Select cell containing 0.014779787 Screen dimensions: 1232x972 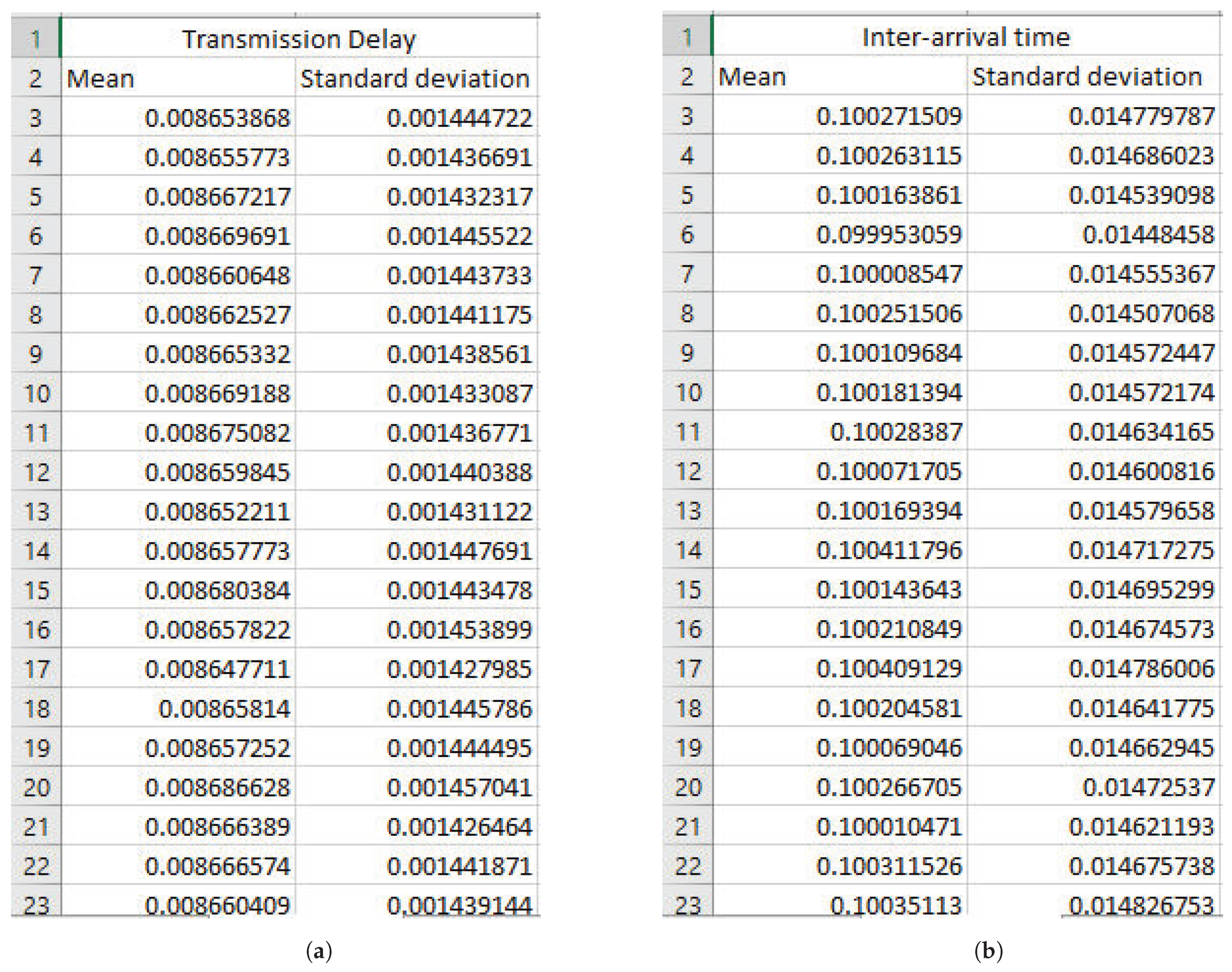tap(1141, 116)
